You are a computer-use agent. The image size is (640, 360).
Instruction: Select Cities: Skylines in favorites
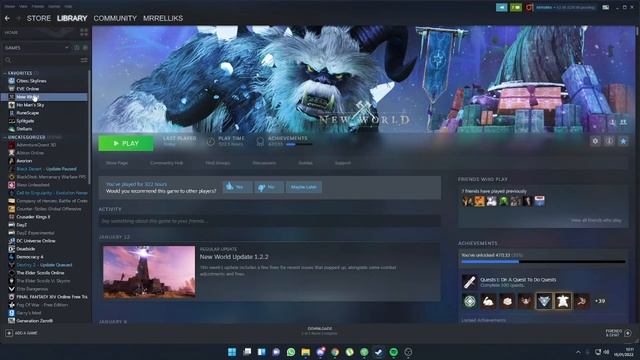coord(31,81)
